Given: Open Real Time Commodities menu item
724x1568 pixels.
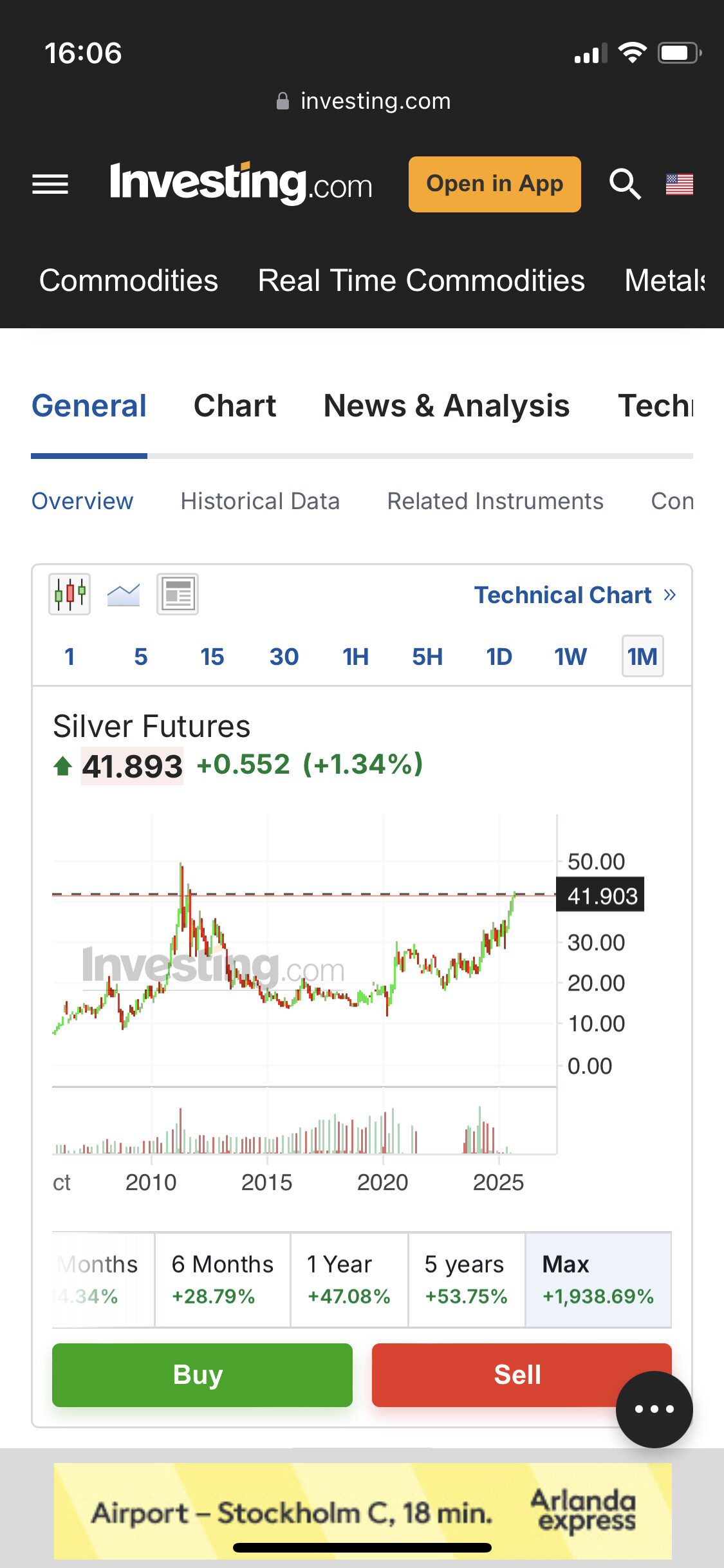Looking at the screenshot, I should pyautogui.click(x=421, y=281).
